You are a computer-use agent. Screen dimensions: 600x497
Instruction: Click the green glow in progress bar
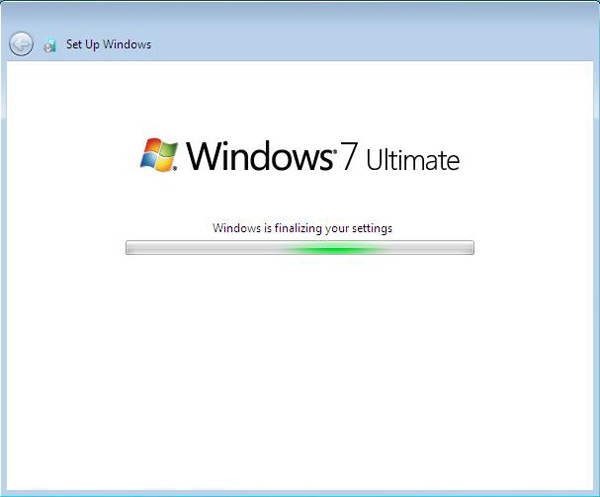(x=330, y=247)
